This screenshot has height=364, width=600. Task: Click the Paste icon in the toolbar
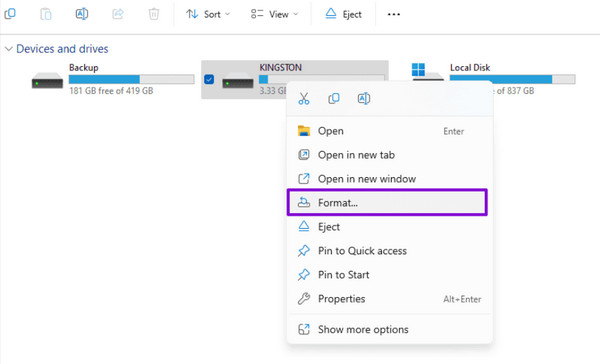(x=46, y=14)
